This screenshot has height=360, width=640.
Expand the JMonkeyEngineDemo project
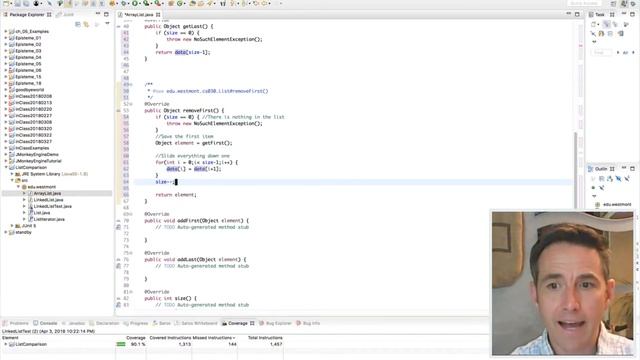tap(6, 155)
